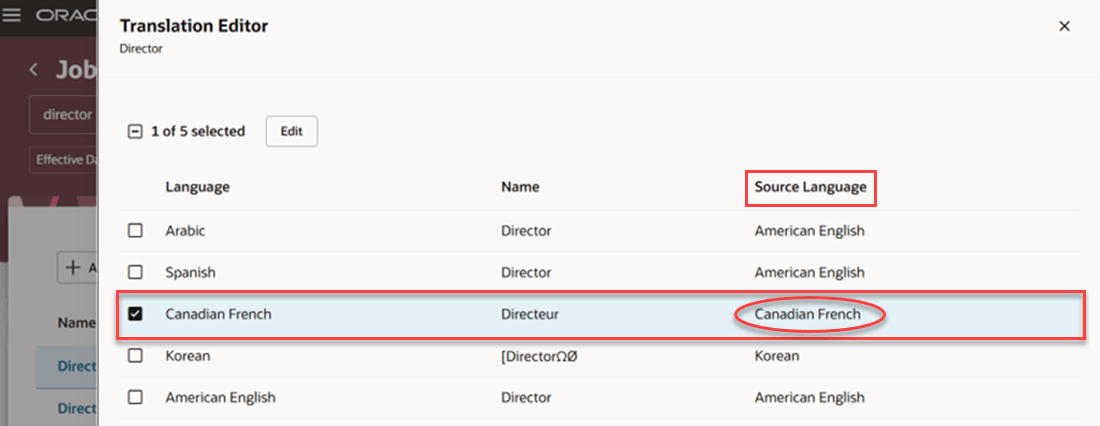
Task: Click the Korean row [Director name cell
Action: 539,356
